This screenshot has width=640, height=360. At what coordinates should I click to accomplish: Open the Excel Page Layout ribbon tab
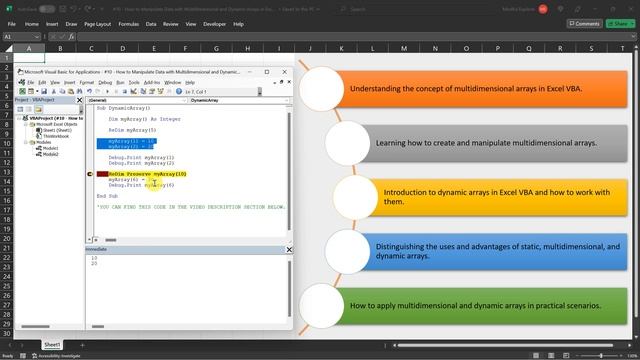pos(98,24)
